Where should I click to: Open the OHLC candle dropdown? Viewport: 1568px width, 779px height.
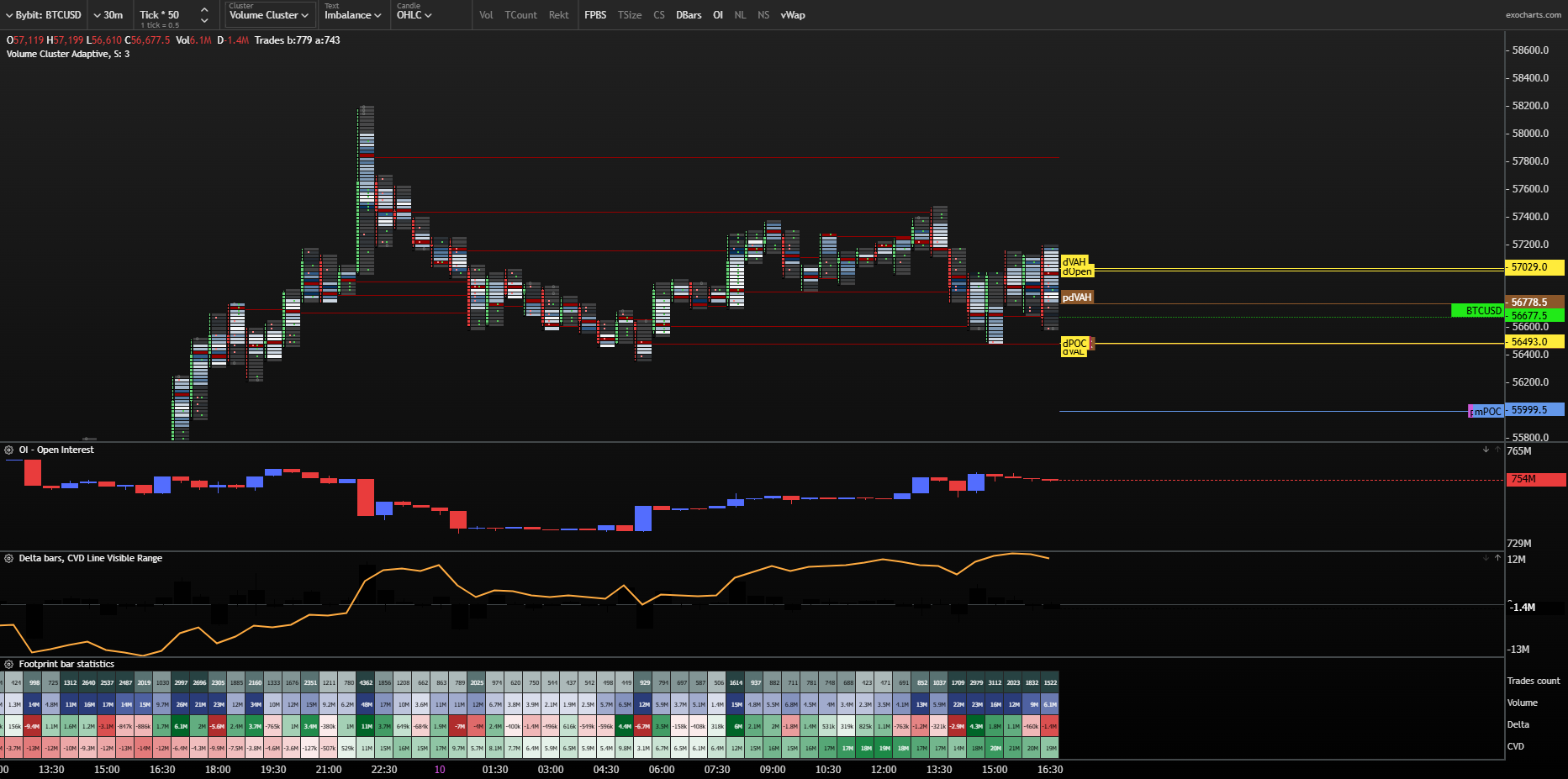414,15
